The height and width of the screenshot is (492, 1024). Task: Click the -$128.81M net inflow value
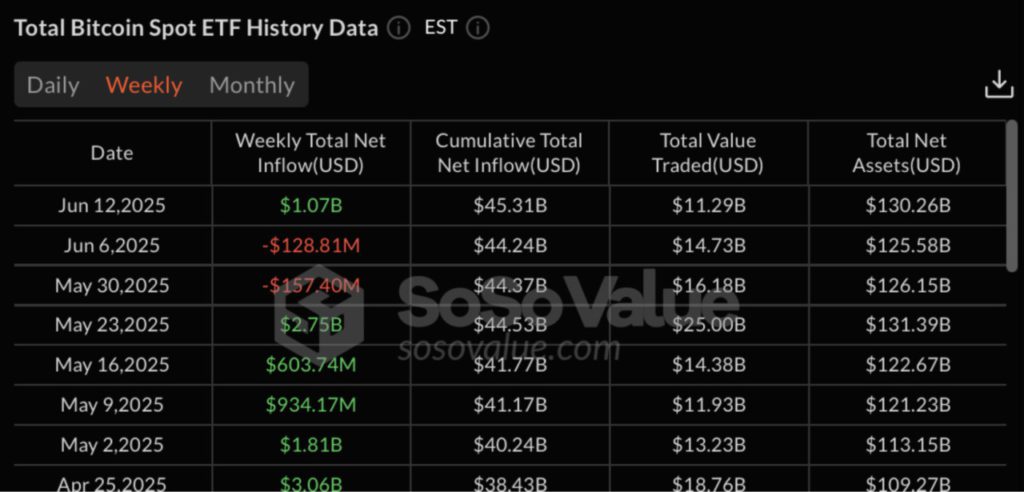(x=310, y=246)
